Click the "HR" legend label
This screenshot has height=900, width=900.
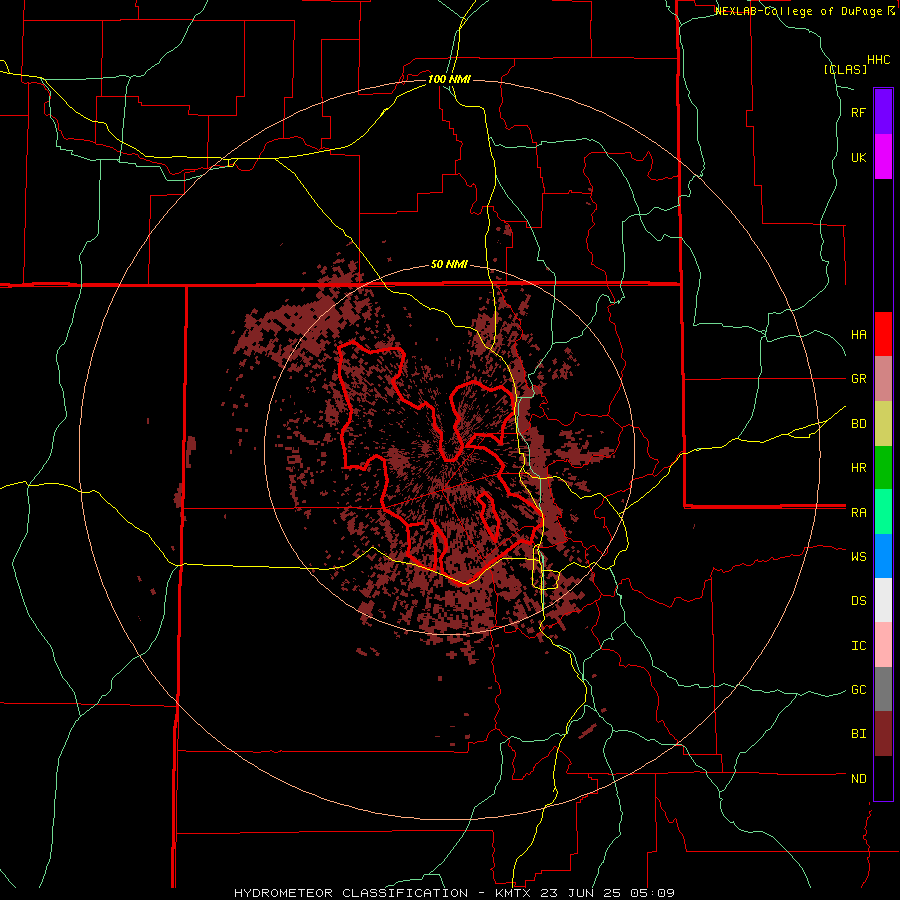(858, 468)
